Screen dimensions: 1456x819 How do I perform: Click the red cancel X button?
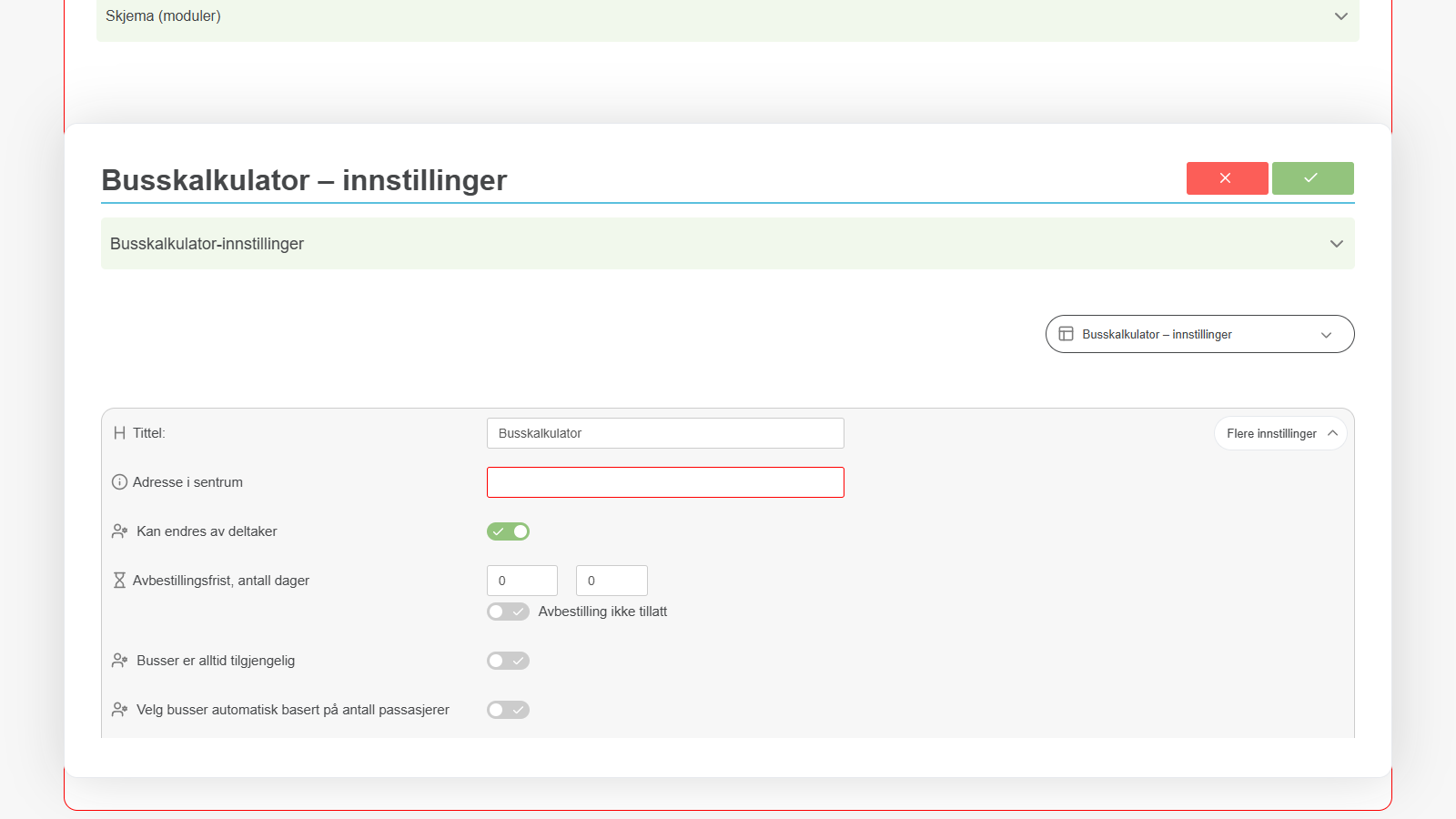point(1227,178)
